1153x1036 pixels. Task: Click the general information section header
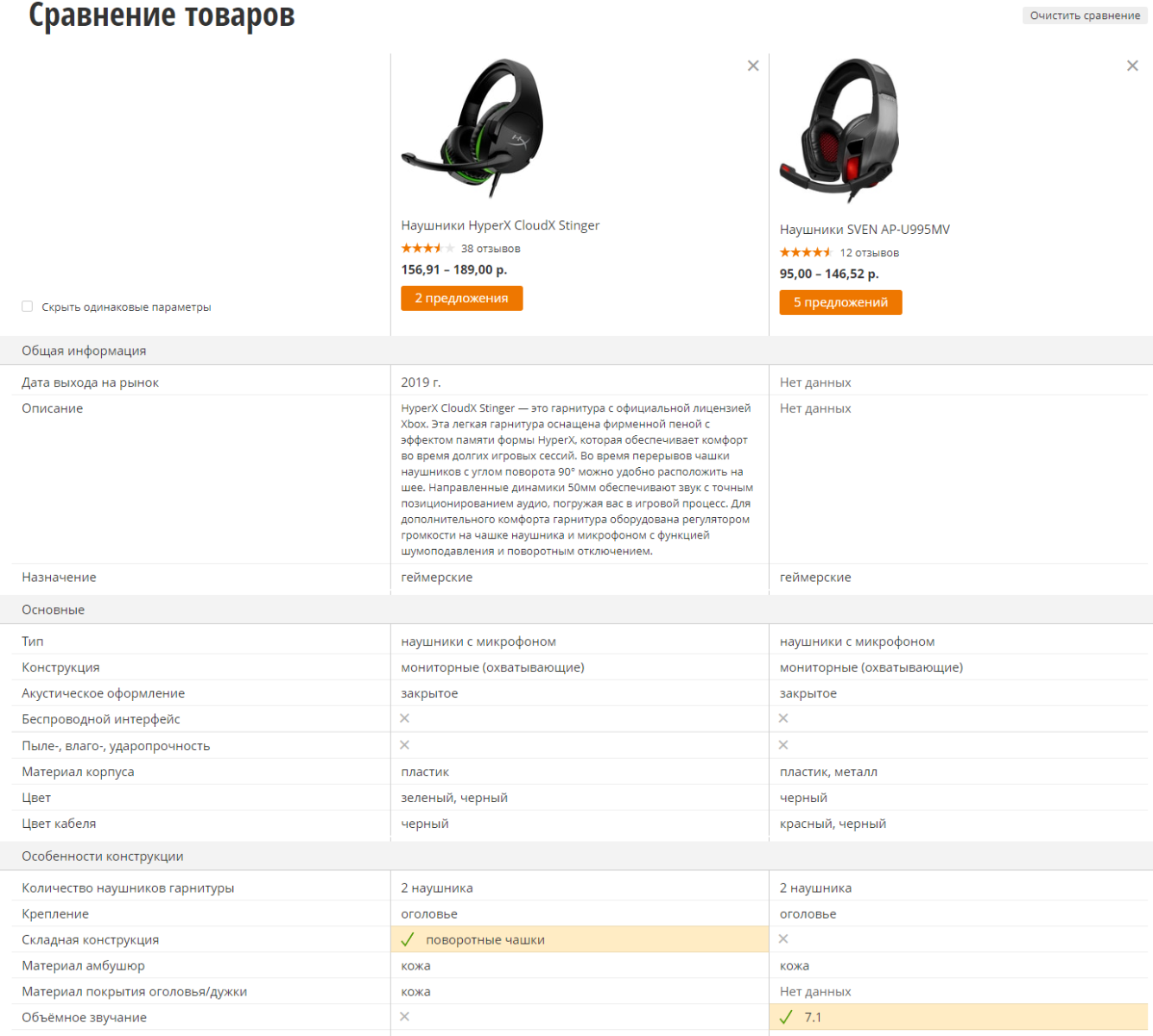coord(84,351)
